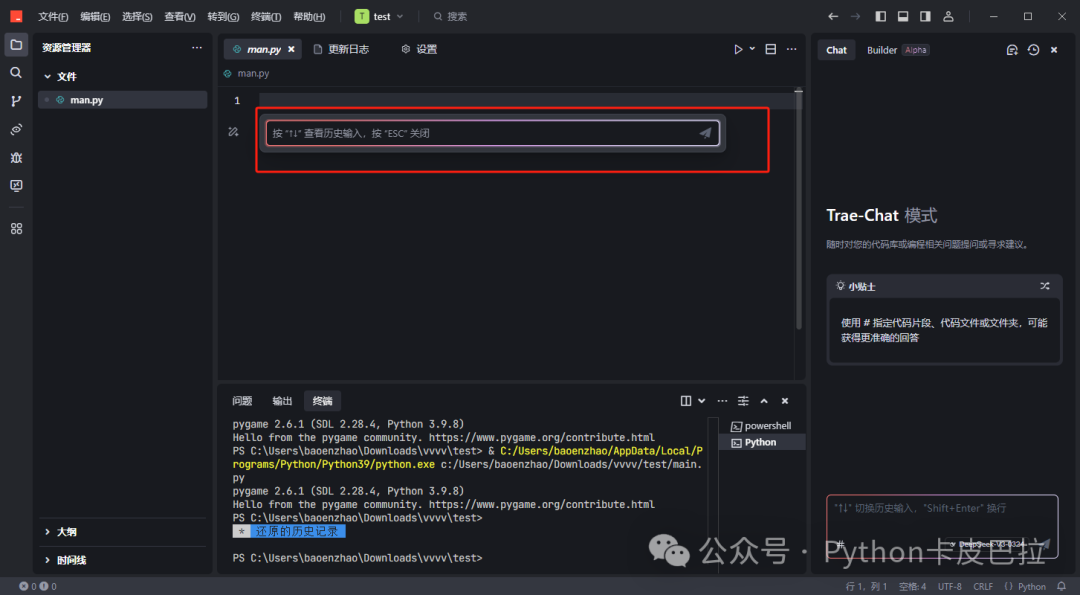Click the errors and warnings status indicator
The image size is (1080, 595).
pos(38,586)
